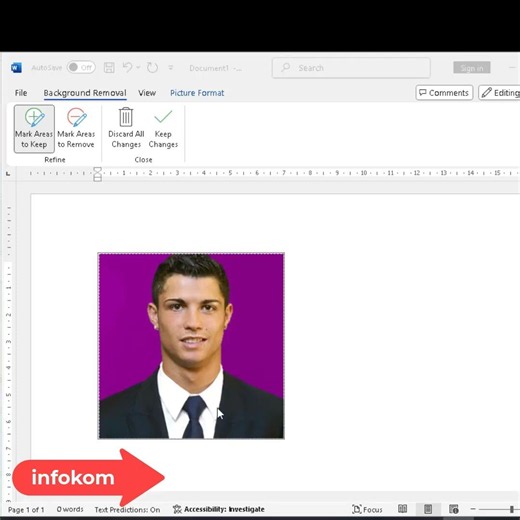Click the Page 1 of 1 status
Image resolution: width=520 pixels, height=520 pixels.
pyautogui.click(x=26, y=510)
